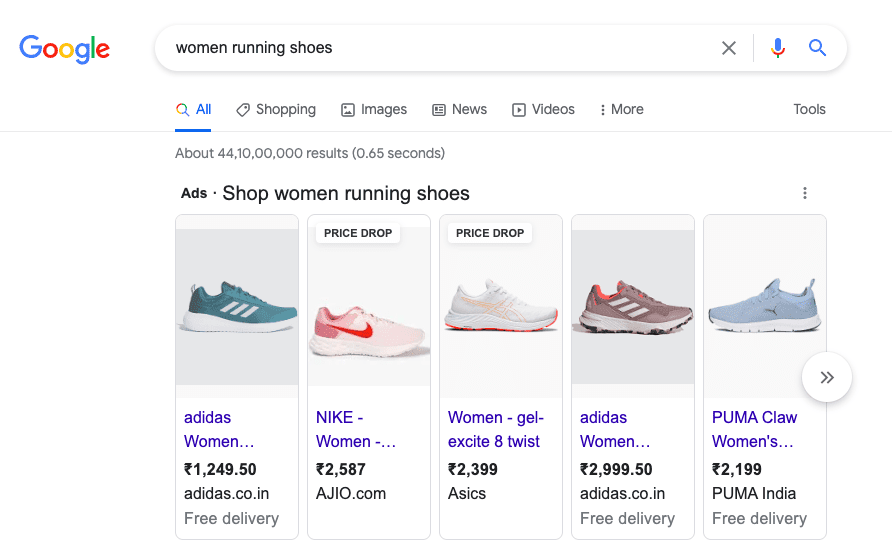This screenshot has width=892, height=558.
Task: Go to the Videos tab
Action: point(543,110)
